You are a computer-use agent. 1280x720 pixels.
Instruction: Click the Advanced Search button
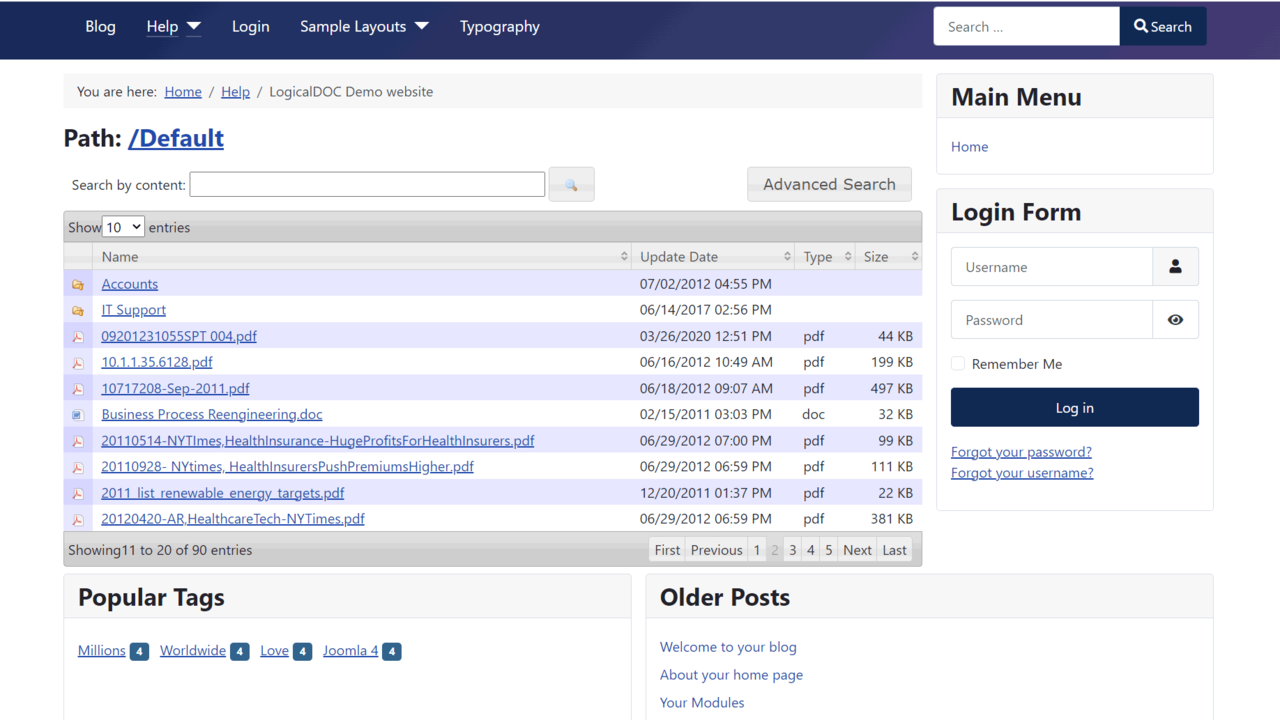click(829, 184)
